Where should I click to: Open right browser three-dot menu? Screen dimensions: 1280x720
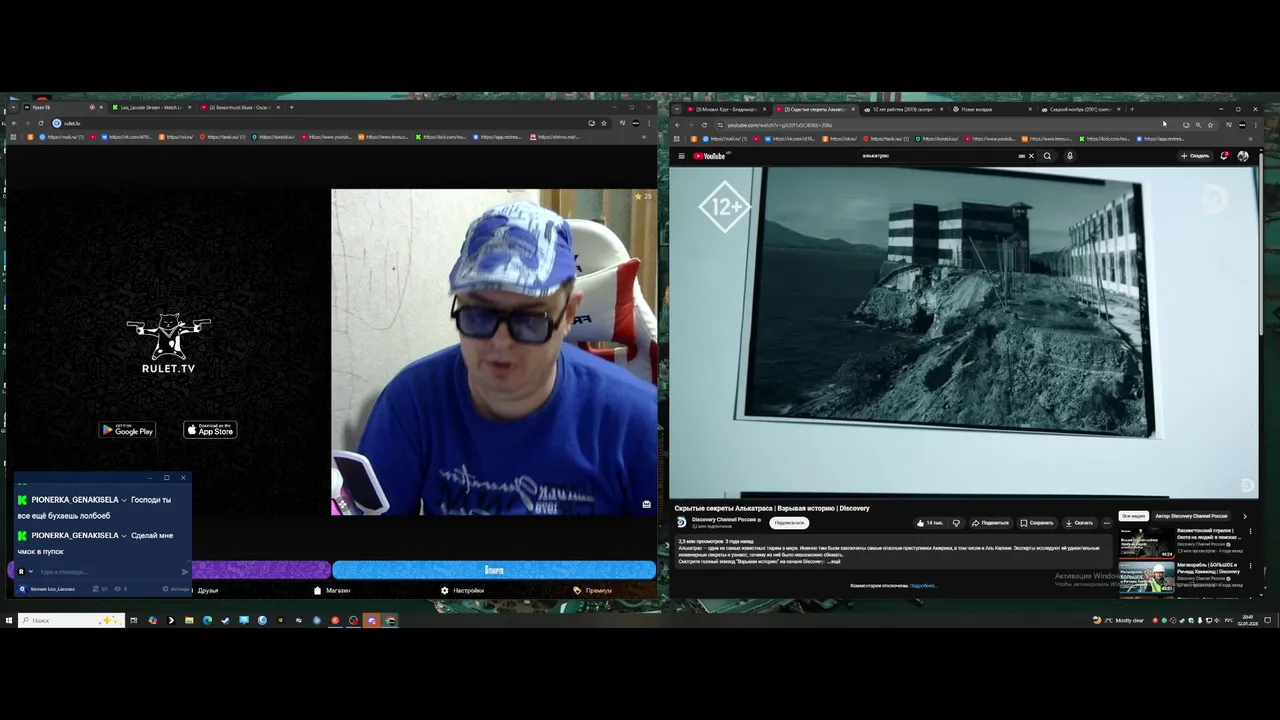click(x=1255, y=125)
